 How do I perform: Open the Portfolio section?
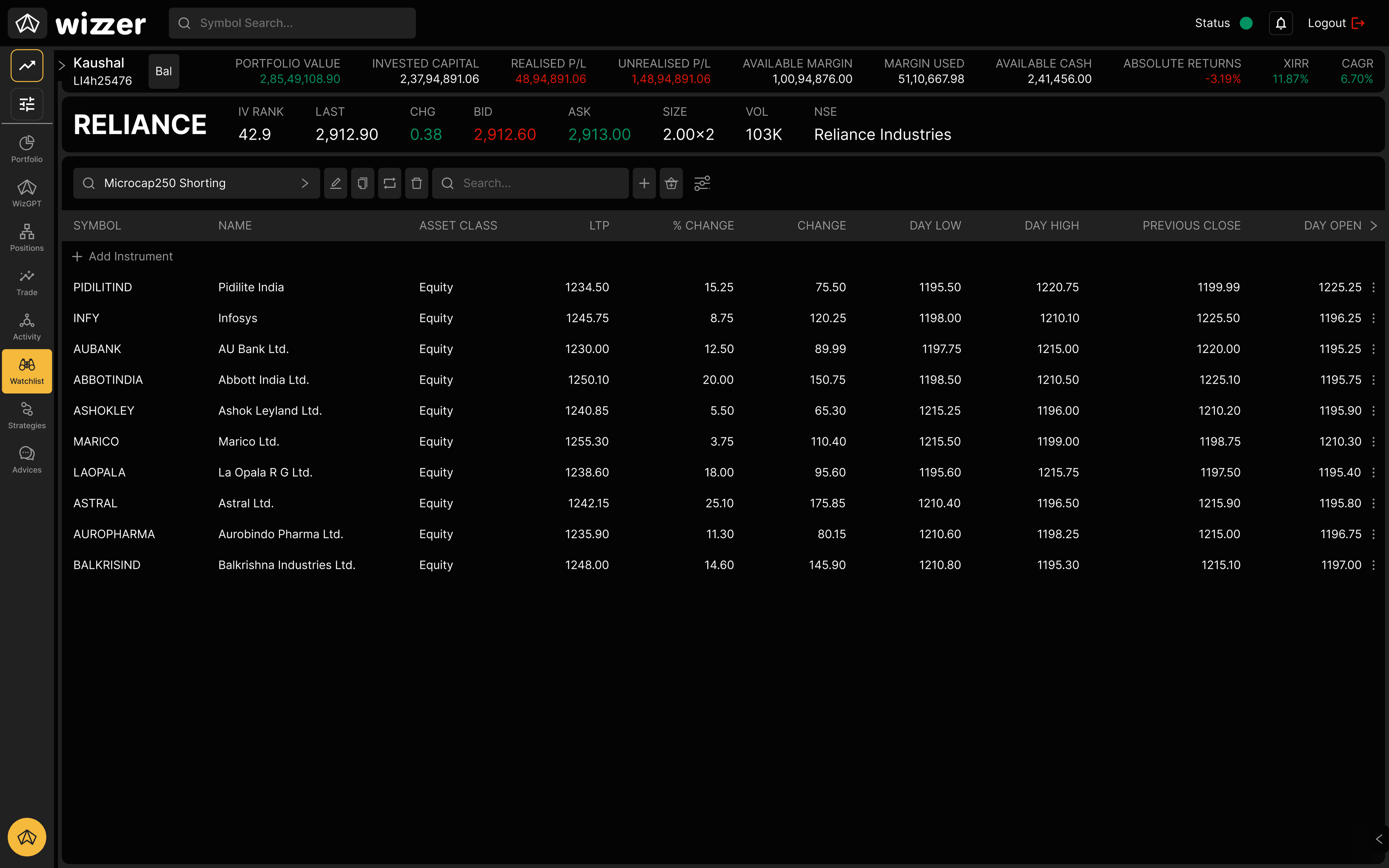(26, 148)
